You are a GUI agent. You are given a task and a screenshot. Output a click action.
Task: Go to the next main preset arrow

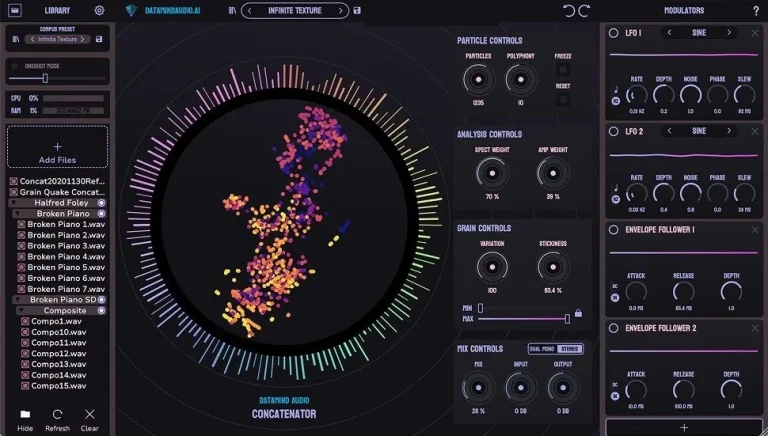[340, 10]
